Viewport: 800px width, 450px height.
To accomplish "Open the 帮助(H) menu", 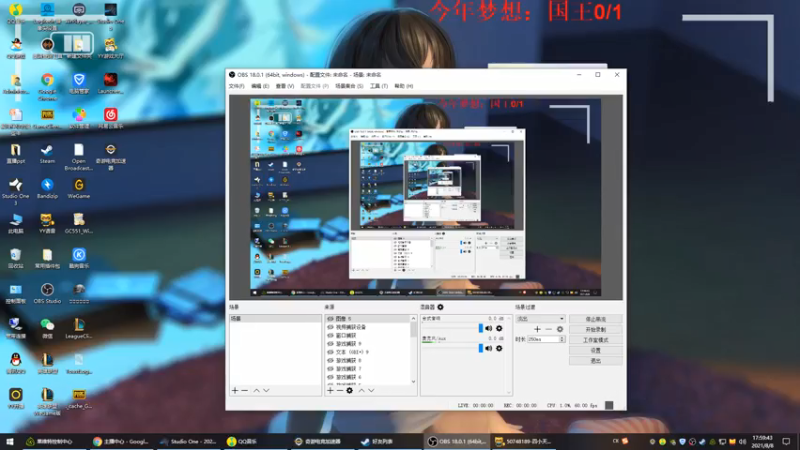I will (404, 86).
